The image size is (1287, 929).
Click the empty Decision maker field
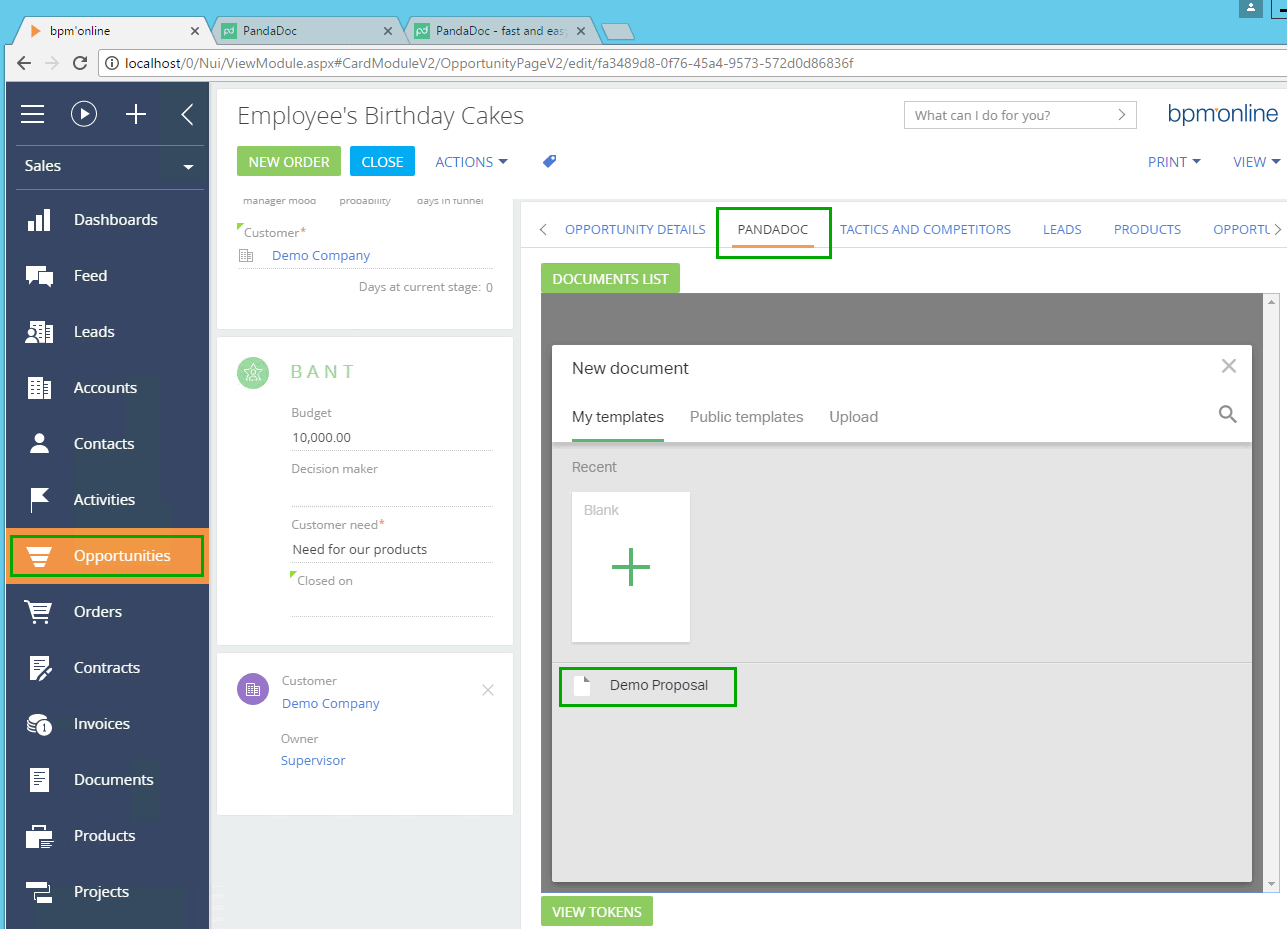(392, 494)
